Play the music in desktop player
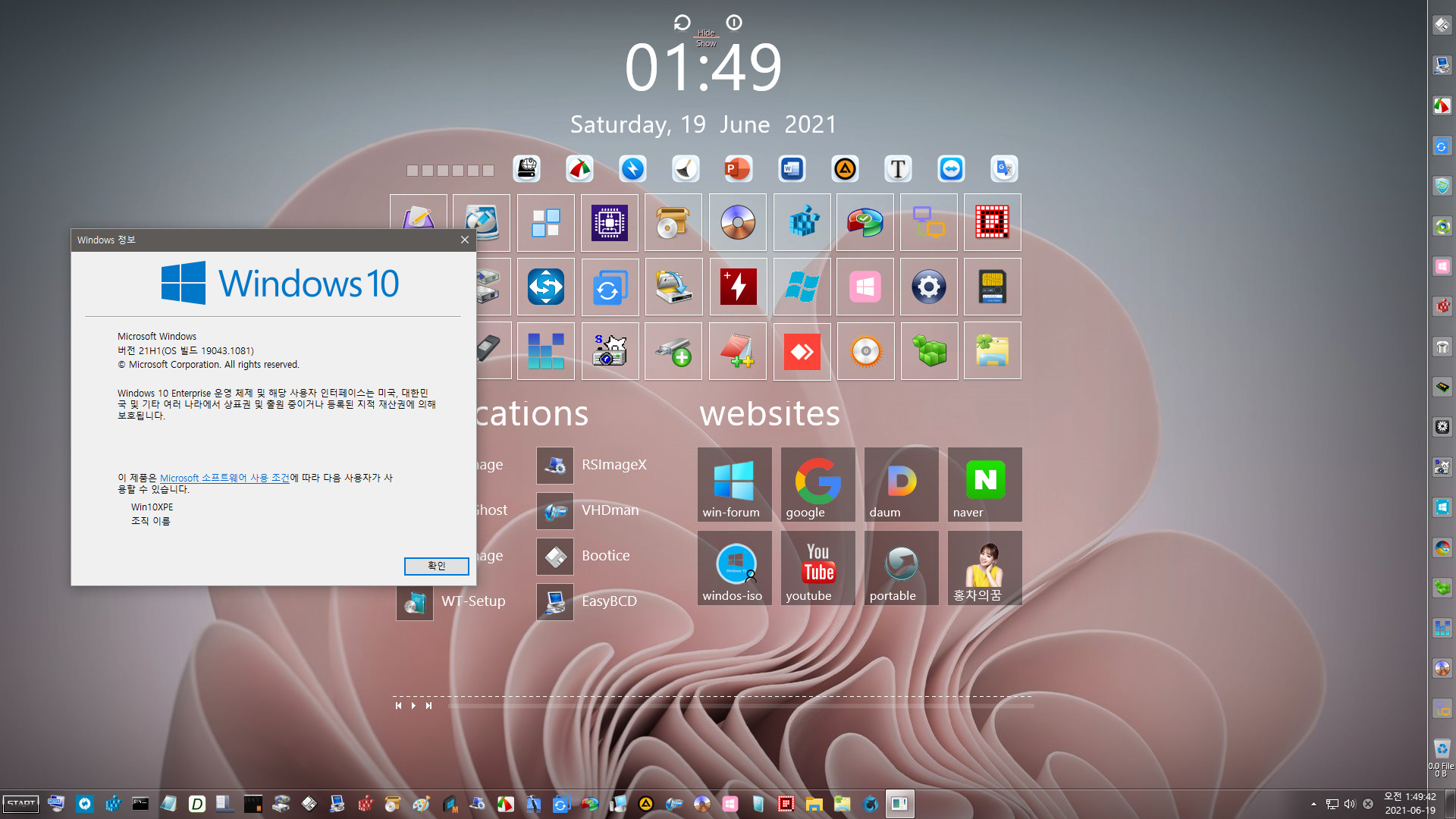Viewport: 1456px width, 819px height. click(x=413, y=706)
